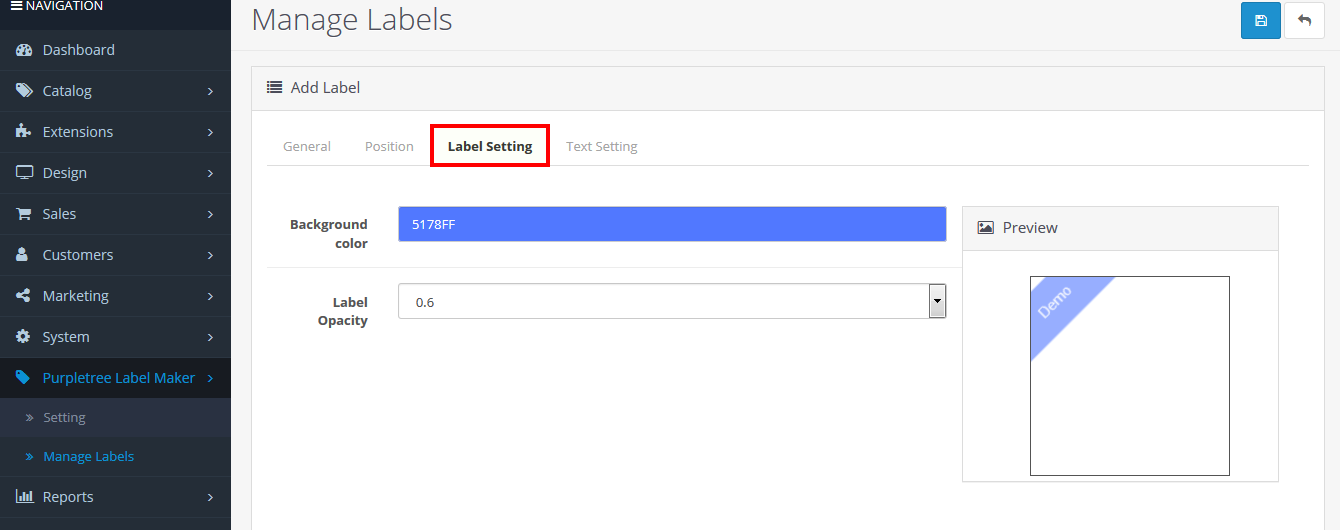Expand the Customers menu chevron
The image size is (1340, 530).
point(210,255)
